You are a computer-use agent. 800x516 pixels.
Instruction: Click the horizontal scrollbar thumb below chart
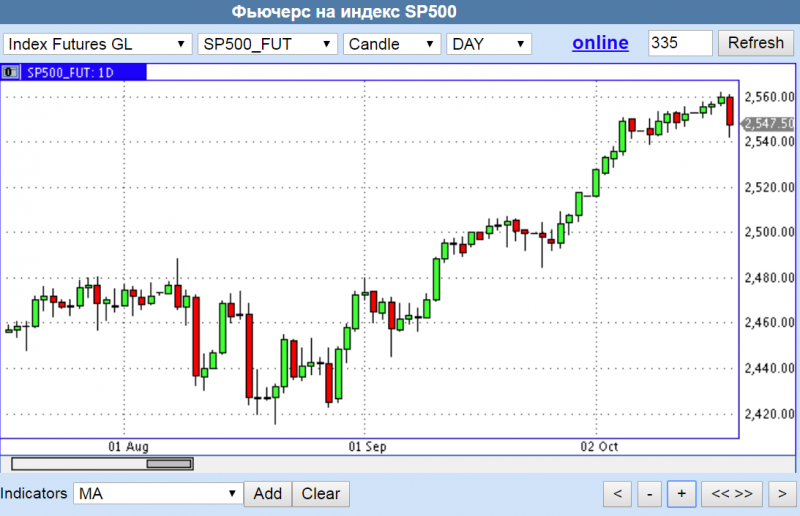pos(169,463)
